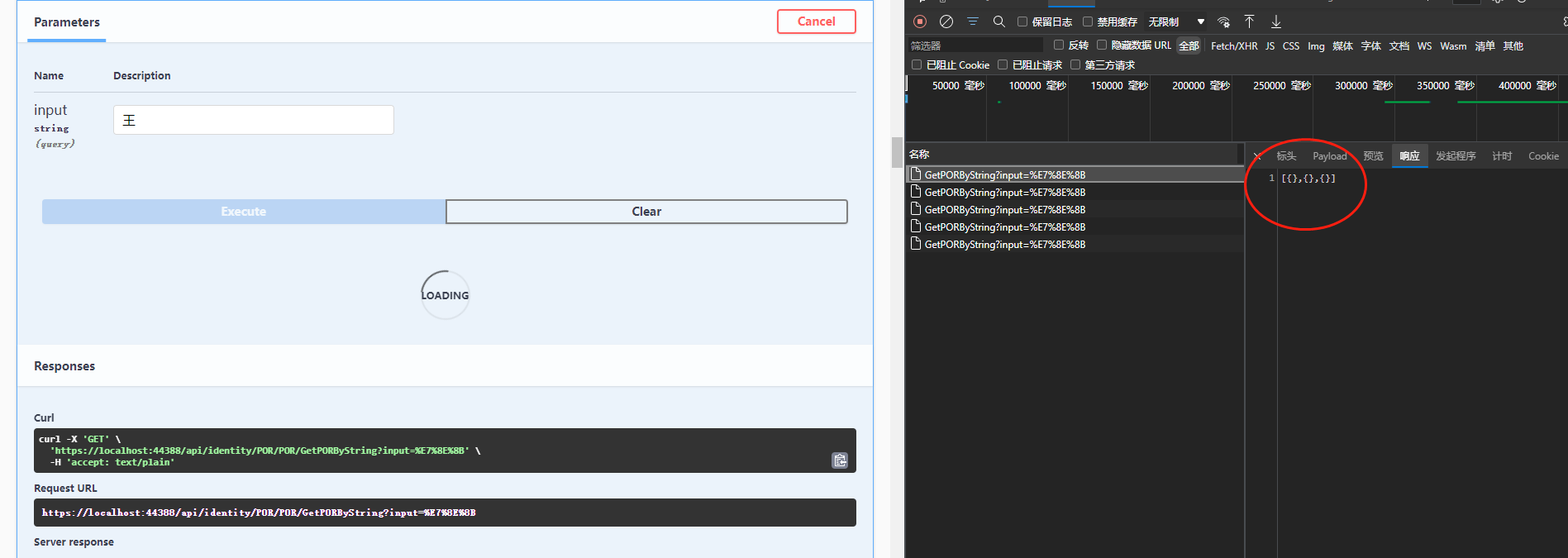Switch to the Payload tab
Image resolution: width=1568 pixels, height=558 pixels.
[x=1329, y=156]
